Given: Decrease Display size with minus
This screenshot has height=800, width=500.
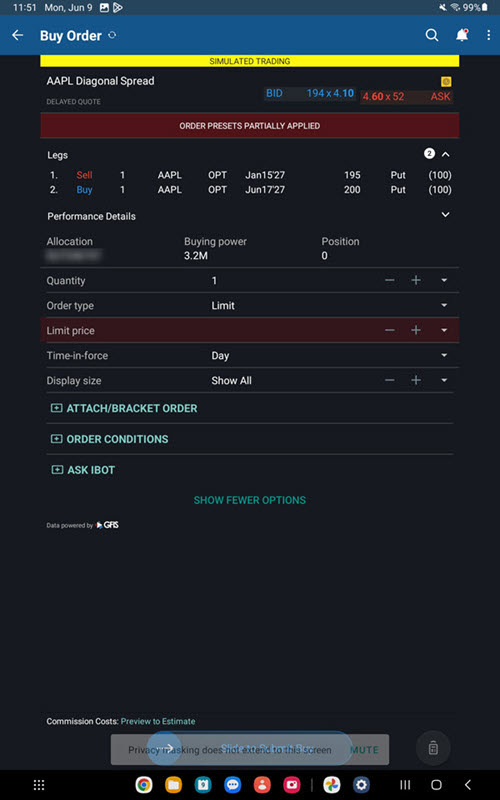Looking at the screenshot, I should [x=390, y=381].
